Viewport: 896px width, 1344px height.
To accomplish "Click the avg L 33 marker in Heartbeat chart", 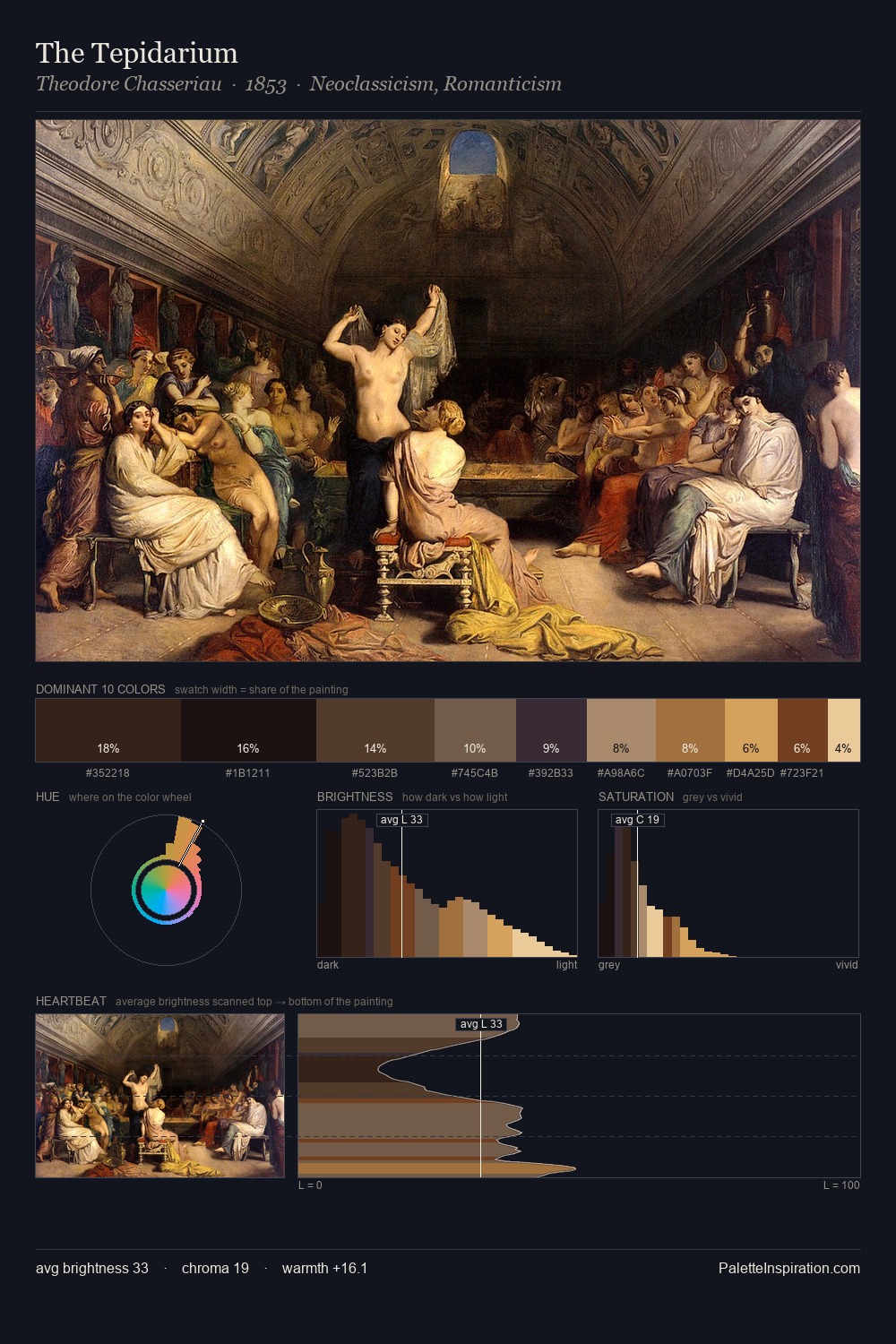I will pos(481,1024).
